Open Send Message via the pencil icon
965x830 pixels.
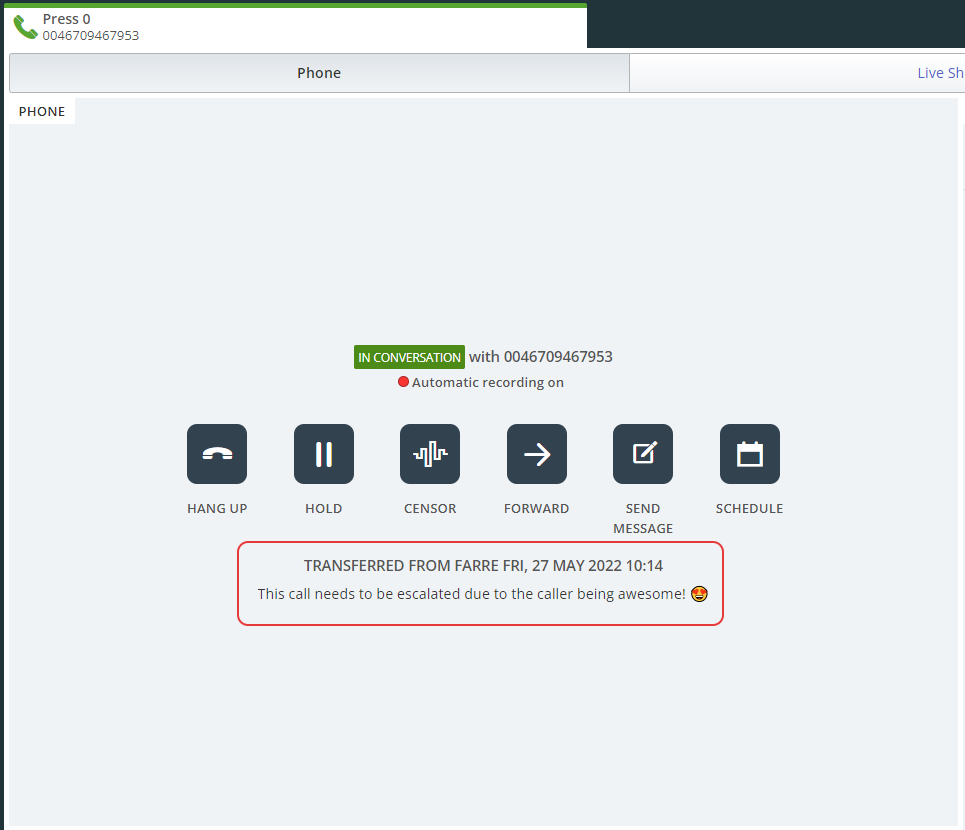pos(643,454)
